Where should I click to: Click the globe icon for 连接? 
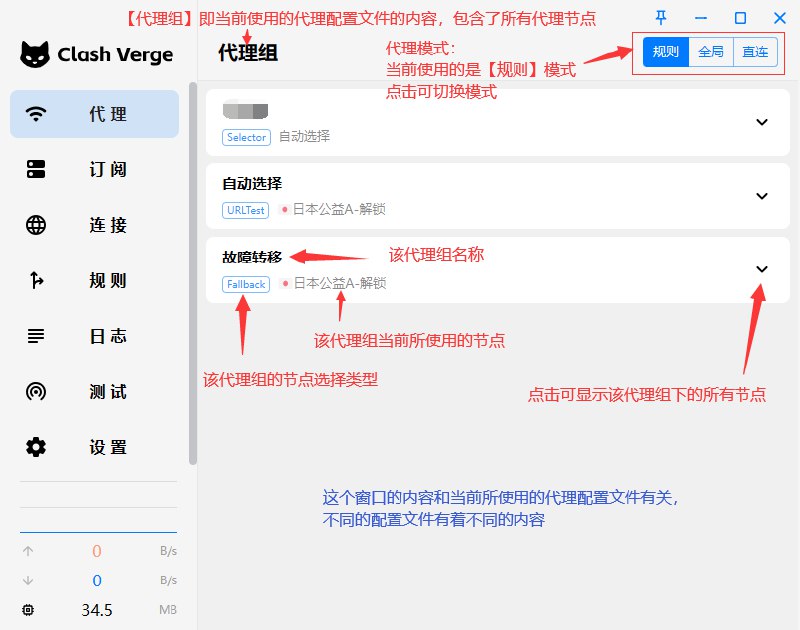36,225
